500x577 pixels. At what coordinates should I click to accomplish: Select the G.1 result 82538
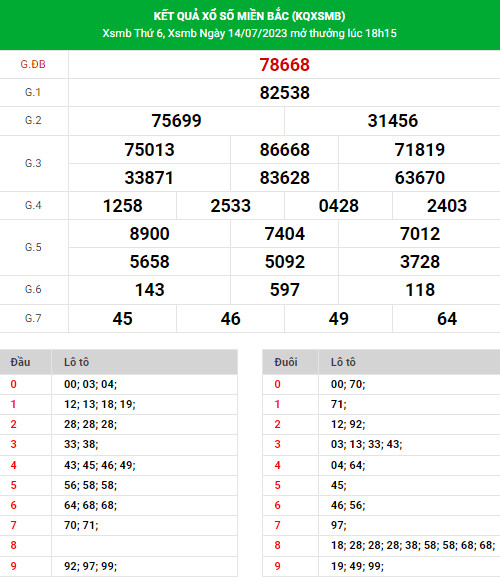(284, 93)
